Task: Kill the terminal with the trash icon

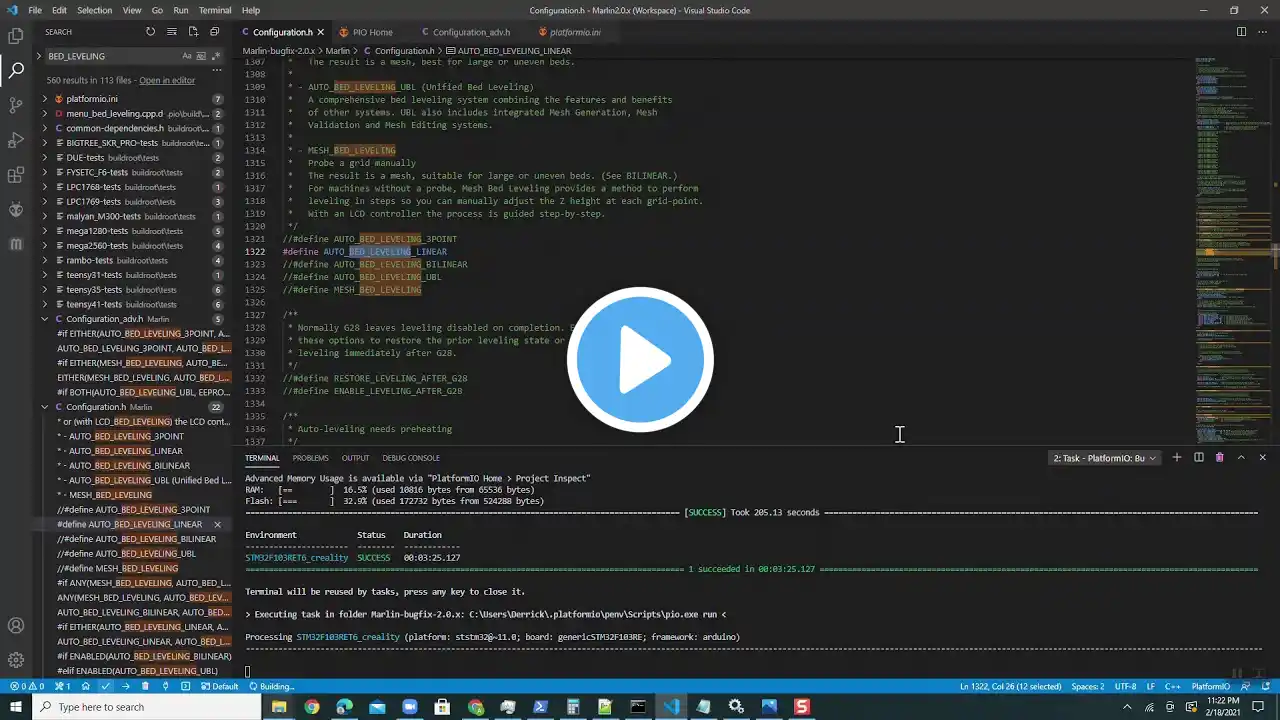Action: 1219,458
